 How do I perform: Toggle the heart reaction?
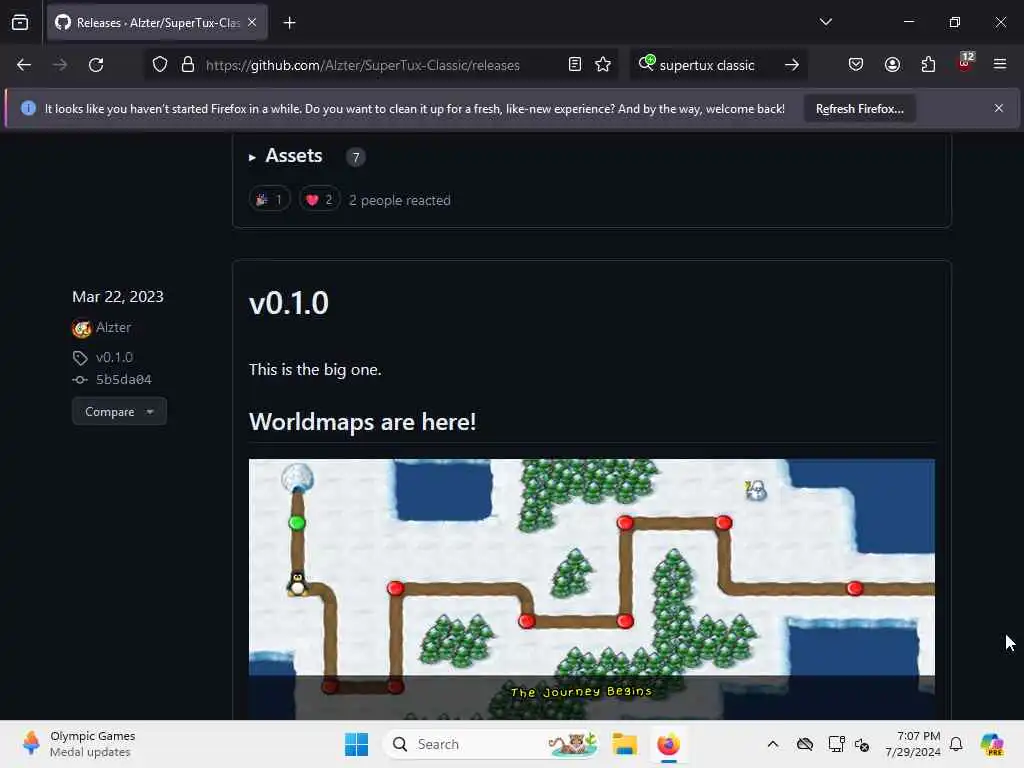click(x=319, y=200)
